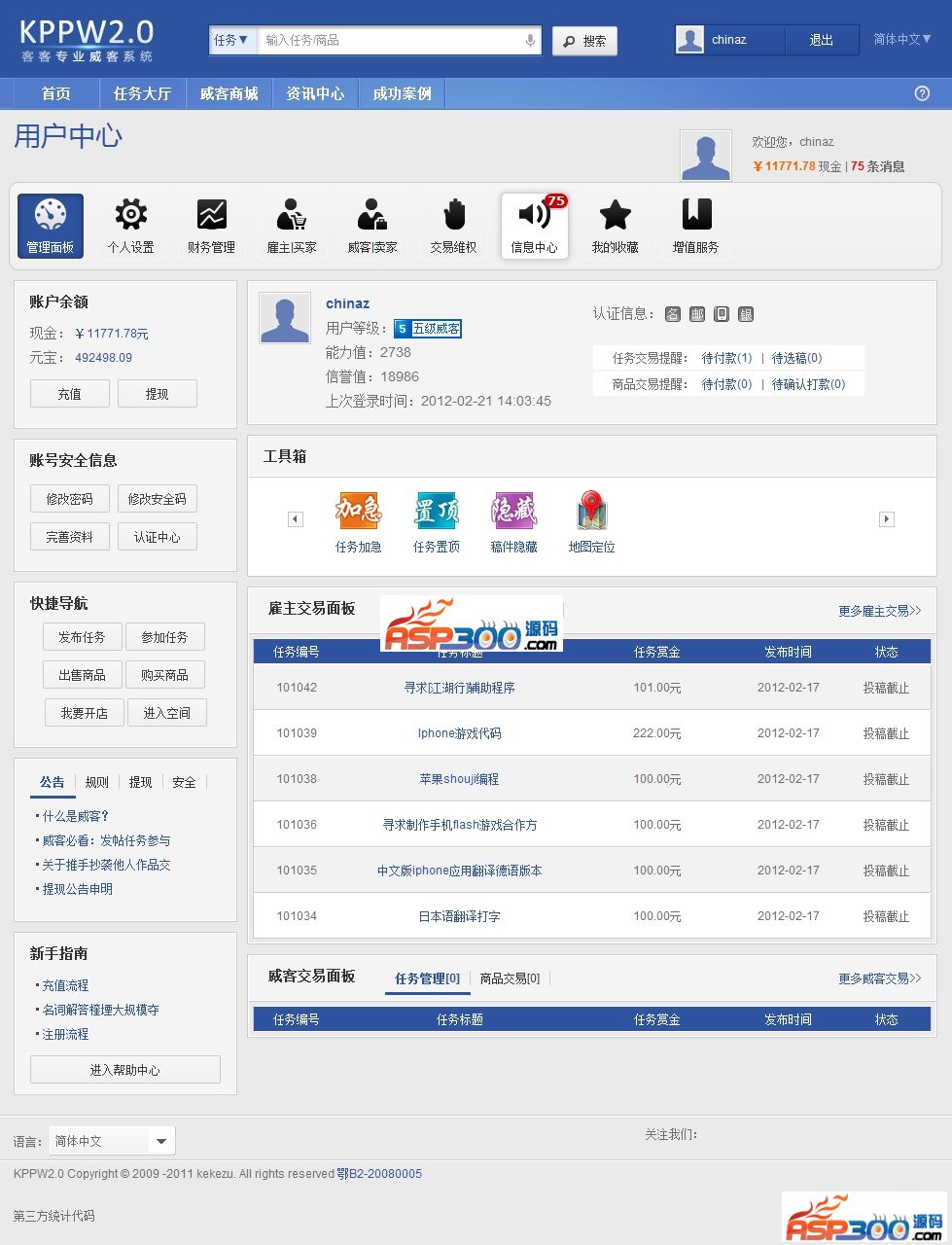Click 发布任务 quick nav button
Viewport: 952px width, 1245px height.
point(82,637)
